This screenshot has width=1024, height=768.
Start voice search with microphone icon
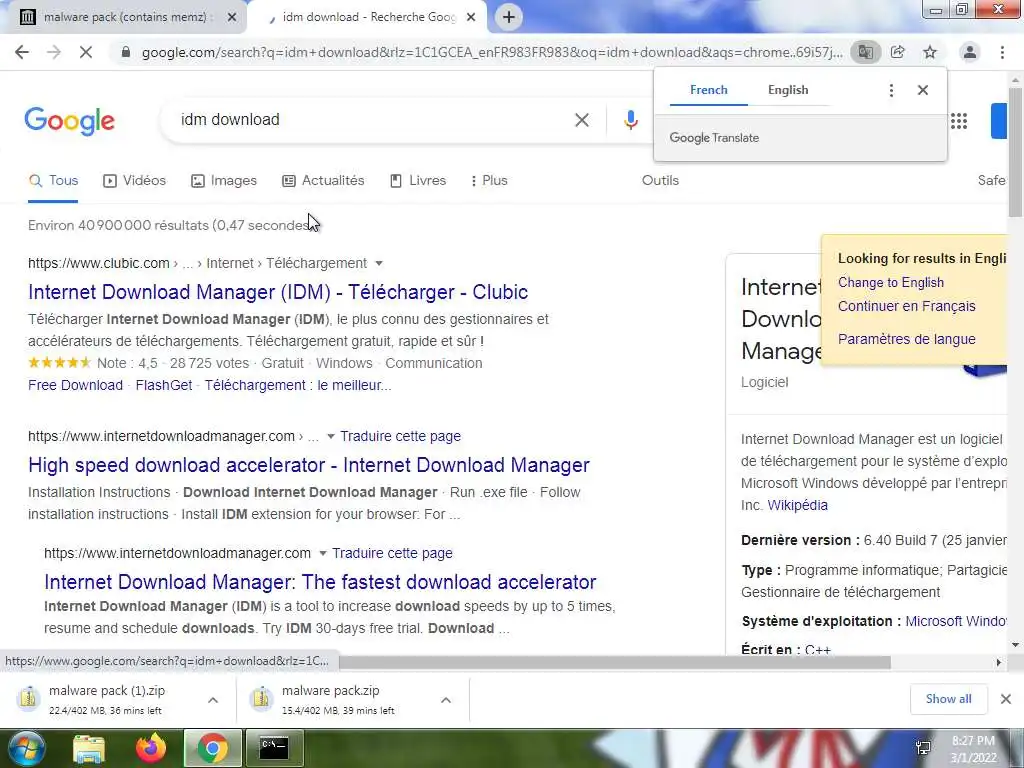tap(630, 120)
